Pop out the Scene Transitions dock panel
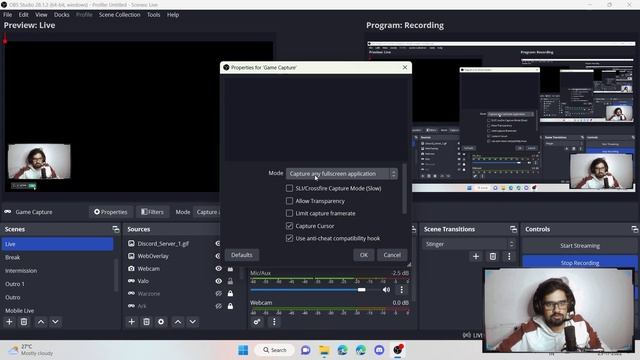This screenshot has width=640, height=360. [x=513, y=229]
